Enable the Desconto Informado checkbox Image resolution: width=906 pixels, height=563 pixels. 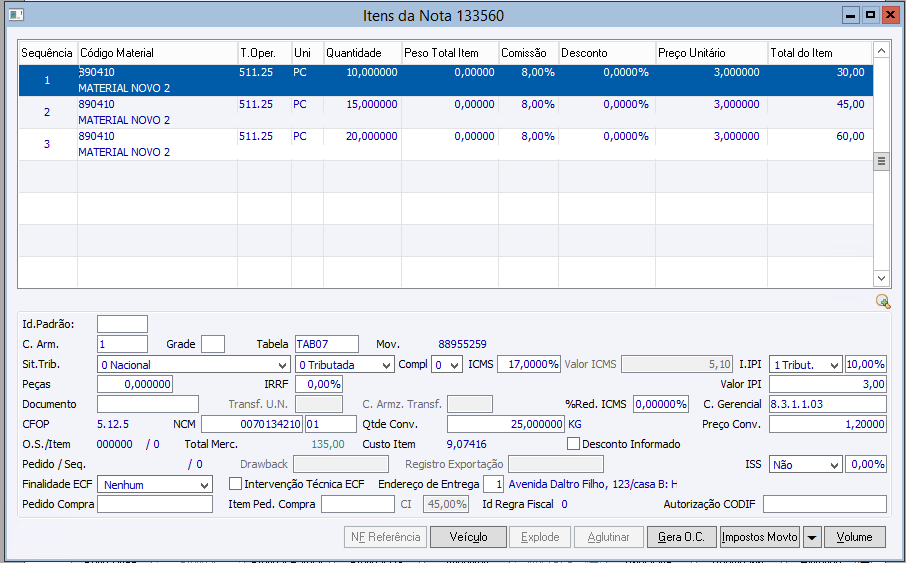574,444
